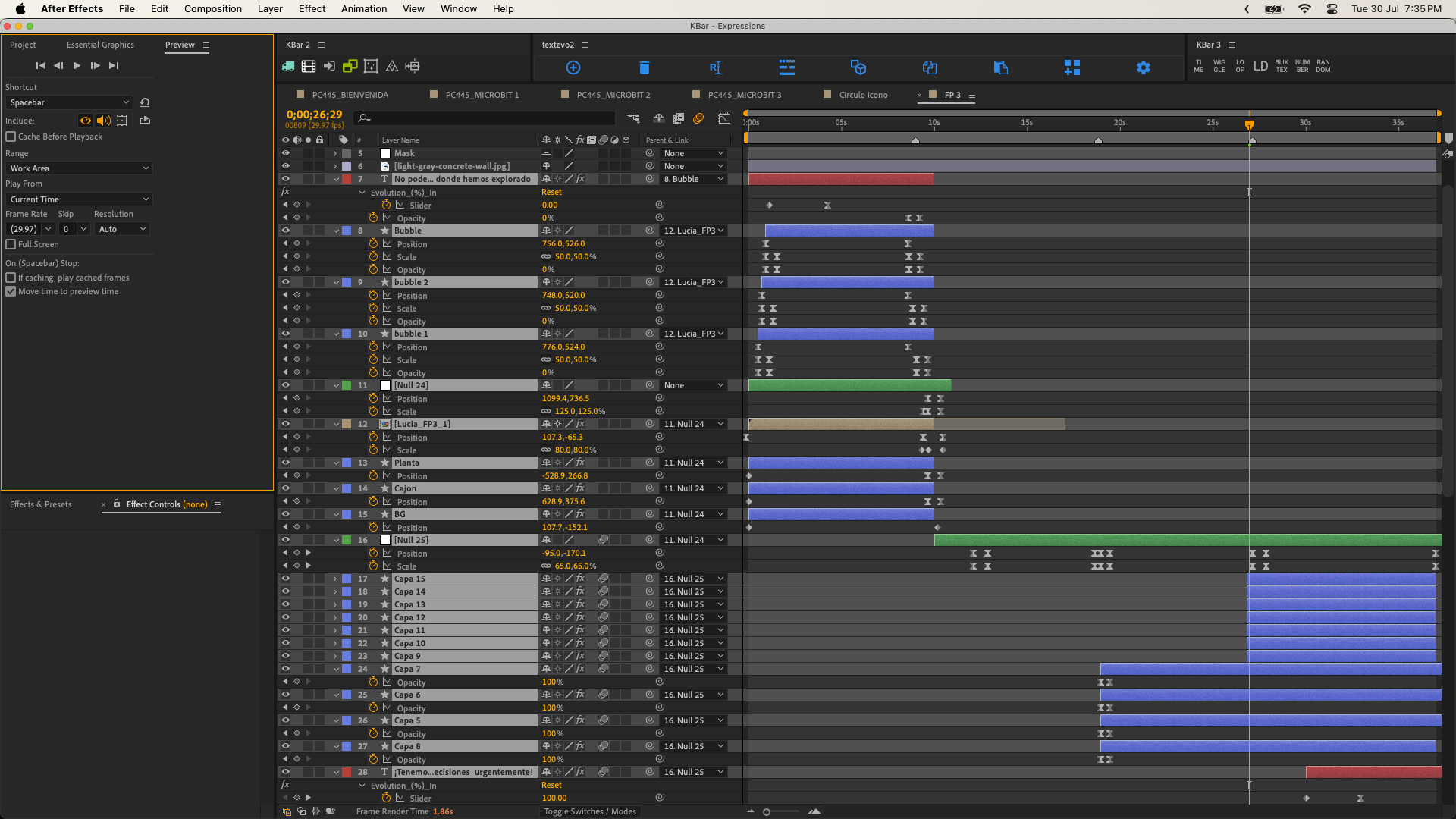Click Toggle Switches / Modes button
This screenshot has width=1456, height=819.
(x=589, y=811)
